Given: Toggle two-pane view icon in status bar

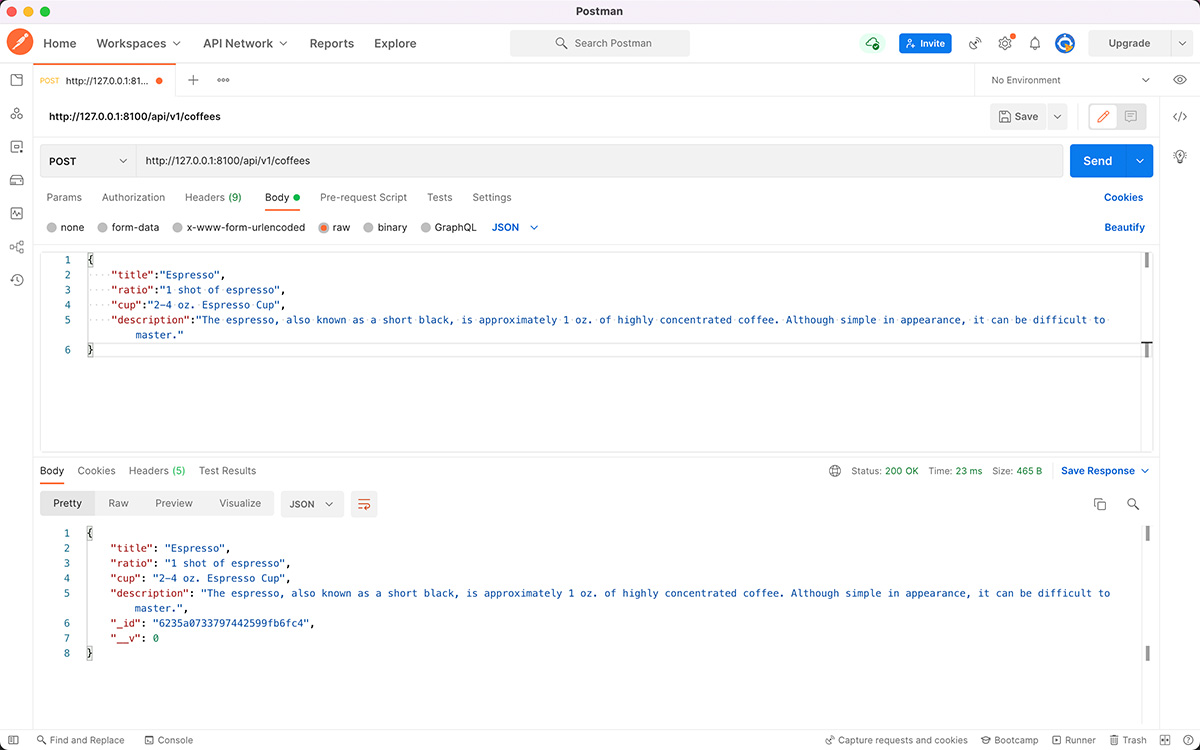Looking at the screenshot, I should (x=1164, y=740).
